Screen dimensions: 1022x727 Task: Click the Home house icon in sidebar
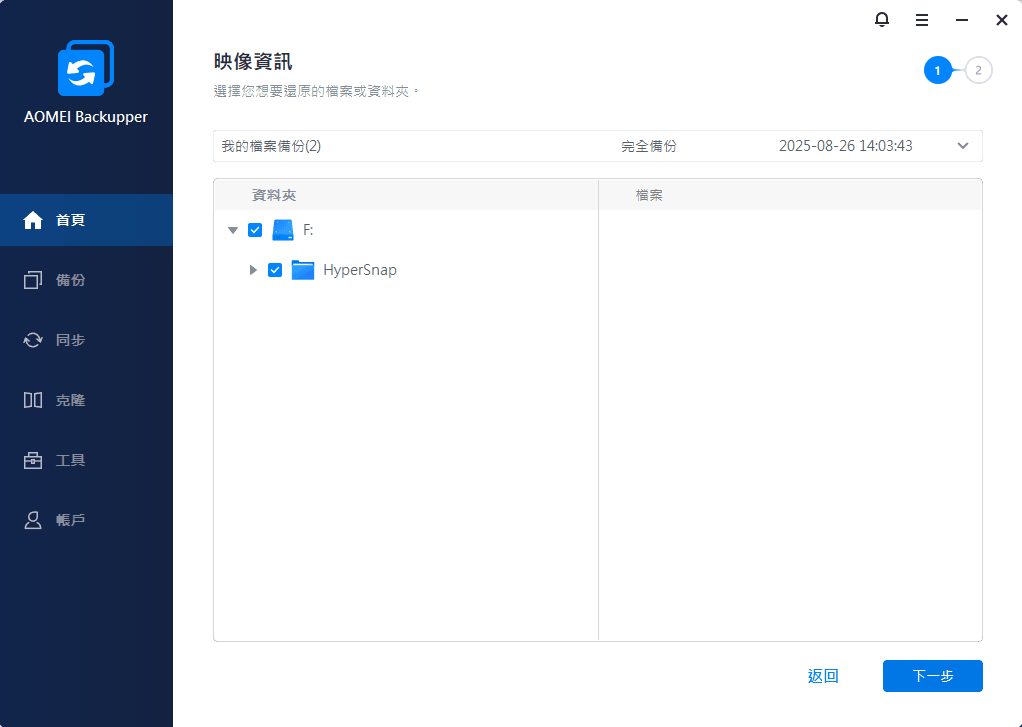click(33, 220)
